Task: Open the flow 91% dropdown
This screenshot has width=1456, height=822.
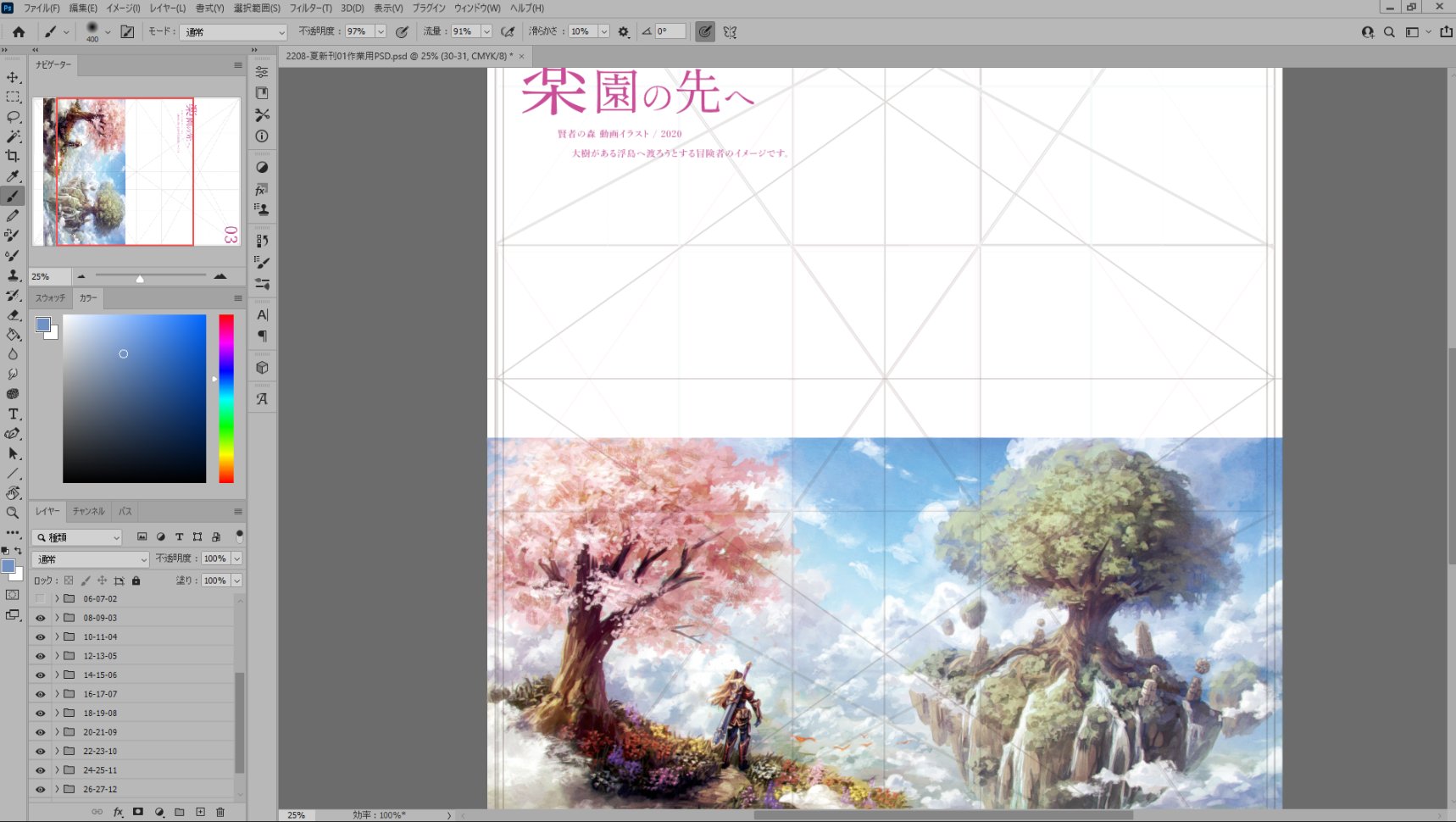Action: pyautogui.click(x=486, y=32)
